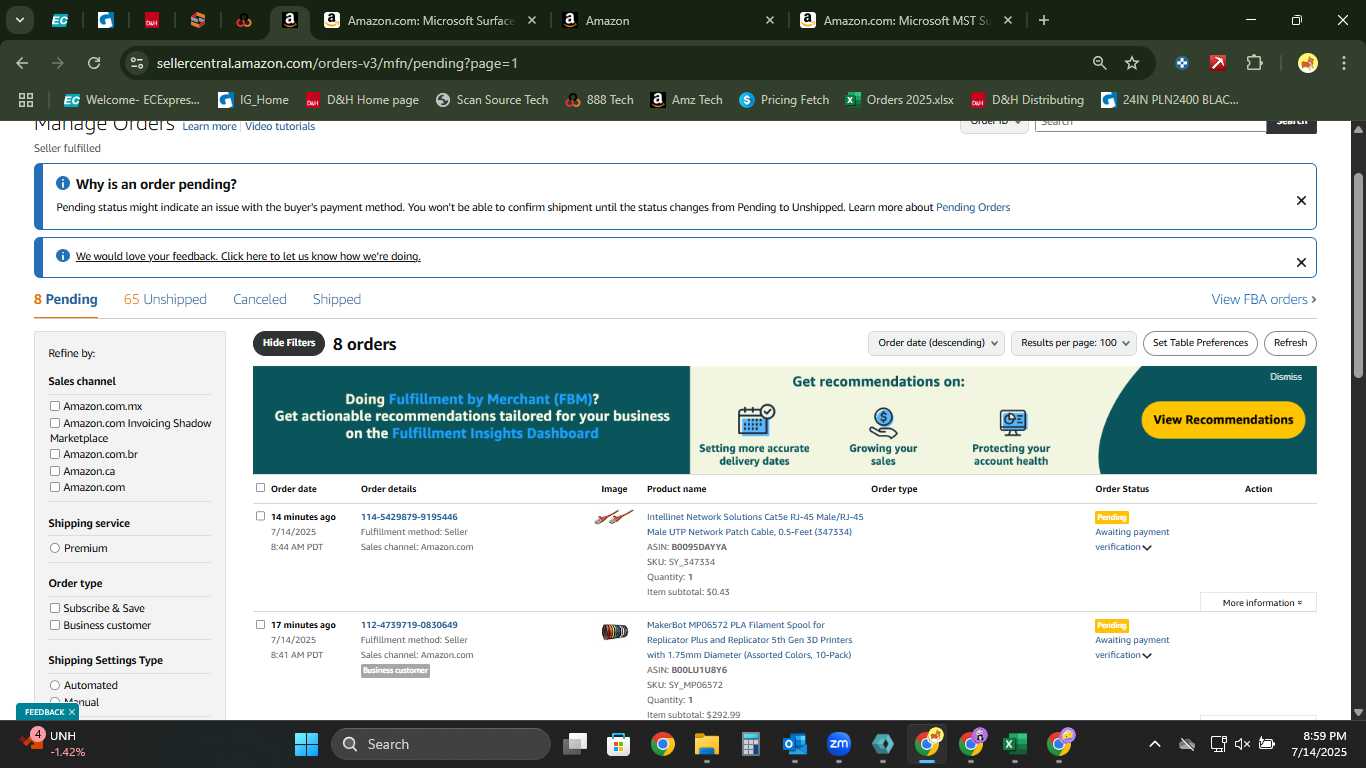
Task: Open the site information icon in address bar
Action: click(x=137, y=63)
